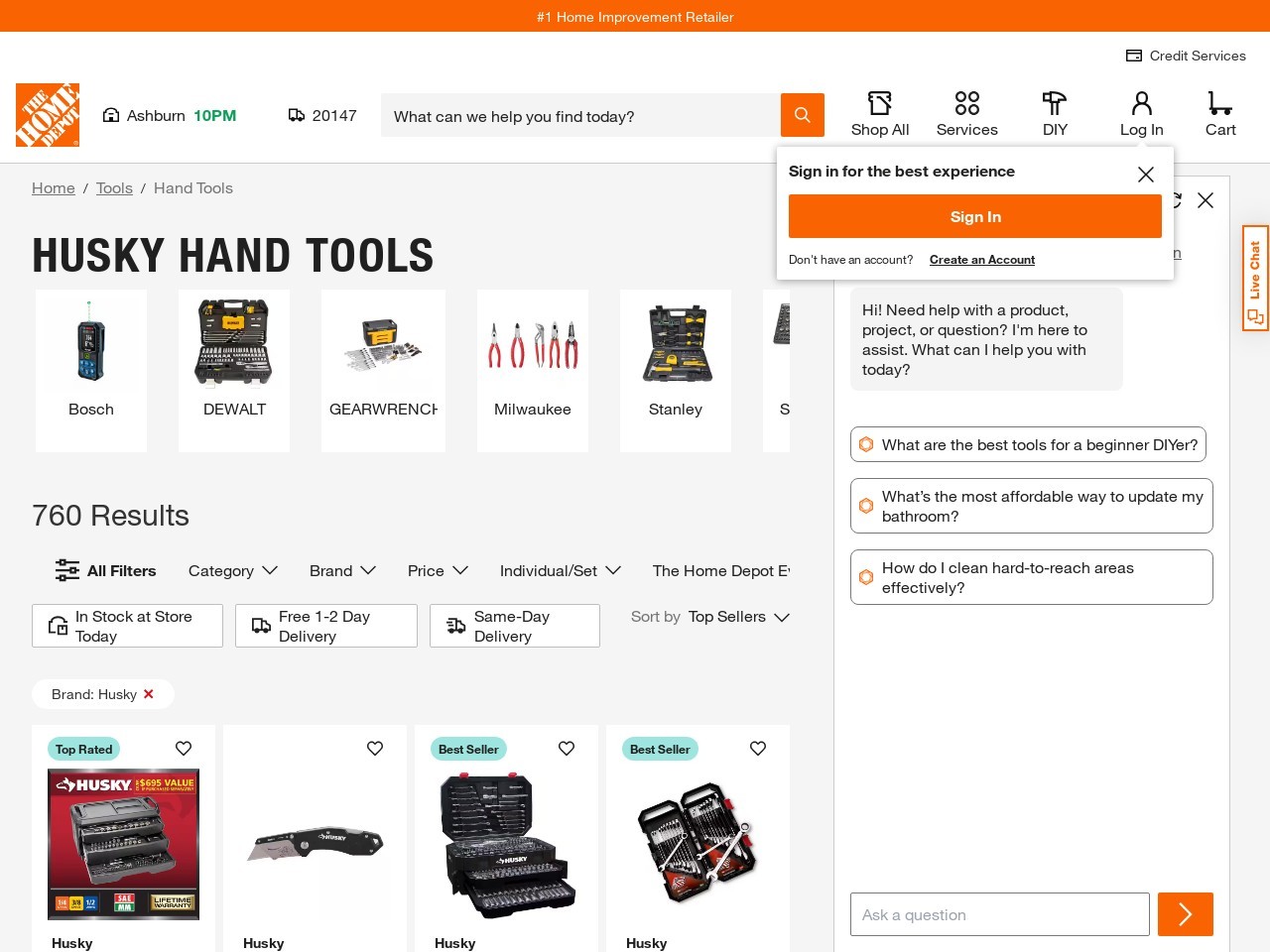1270x952 pixels.
Task: Send the chat question with the arrow button
Action: (1185, 914)
